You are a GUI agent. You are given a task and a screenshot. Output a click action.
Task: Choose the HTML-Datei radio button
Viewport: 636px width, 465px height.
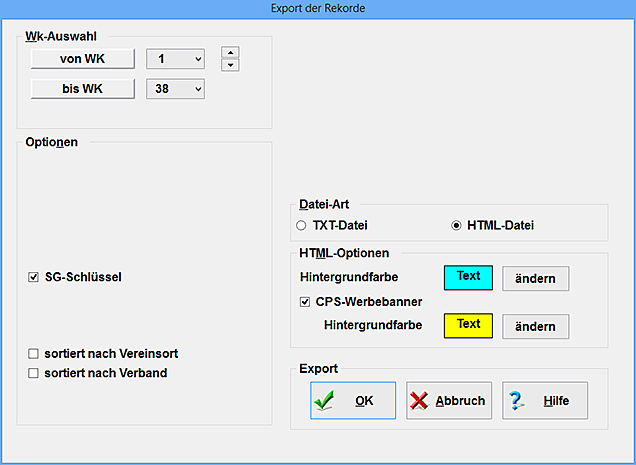(x=457, y=225)
